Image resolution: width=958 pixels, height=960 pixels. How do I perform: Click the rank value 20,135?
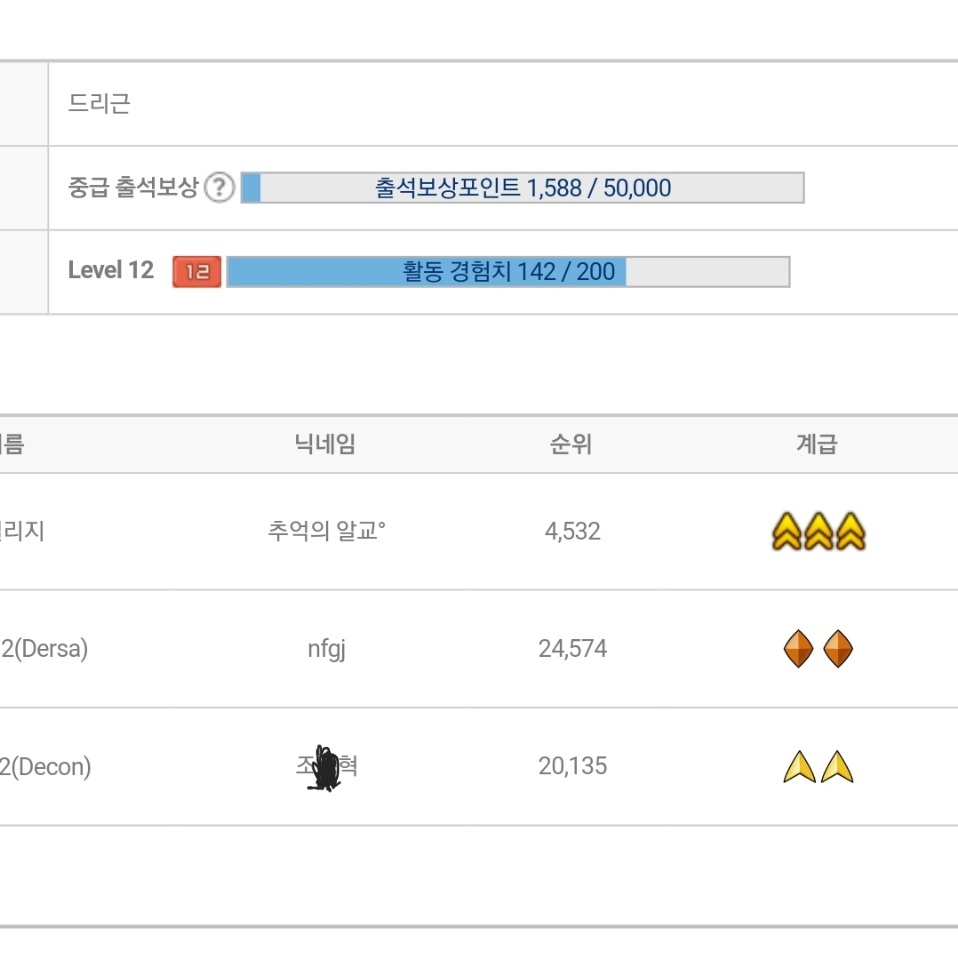(x=572, y=768)
